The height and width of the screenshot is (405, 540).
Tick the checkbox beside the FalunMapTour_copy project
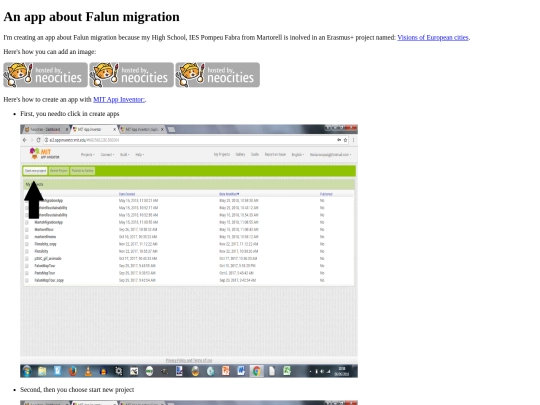27,280
